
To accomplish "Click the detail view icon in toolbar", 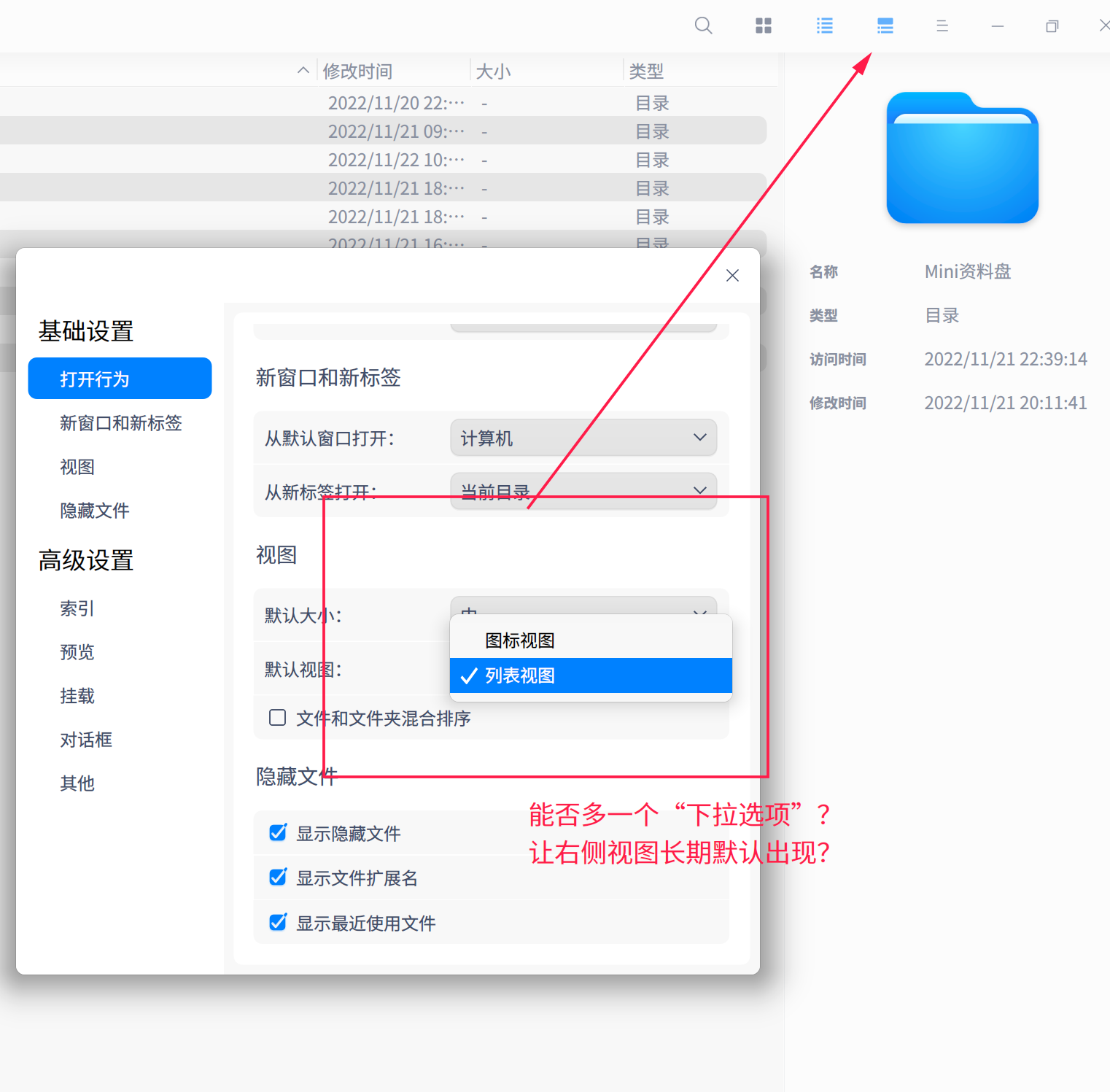I will coord(884,26).
